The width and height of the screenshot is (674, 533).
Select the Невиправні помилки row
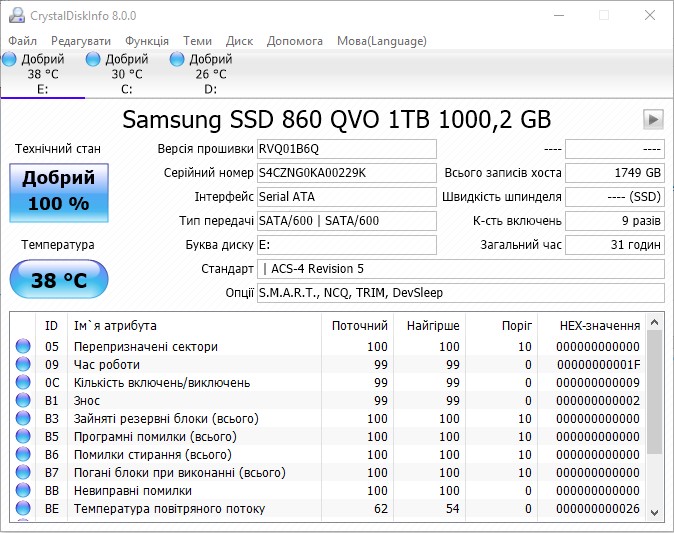(x=328, y=491)
